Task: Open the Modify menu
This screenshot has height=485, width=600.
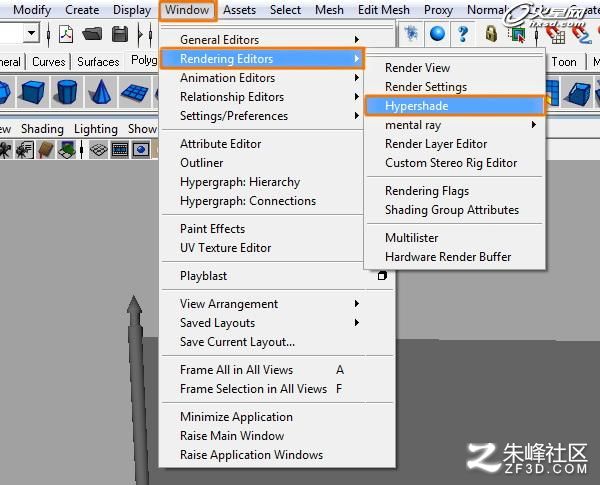Action: click(32, 10)
